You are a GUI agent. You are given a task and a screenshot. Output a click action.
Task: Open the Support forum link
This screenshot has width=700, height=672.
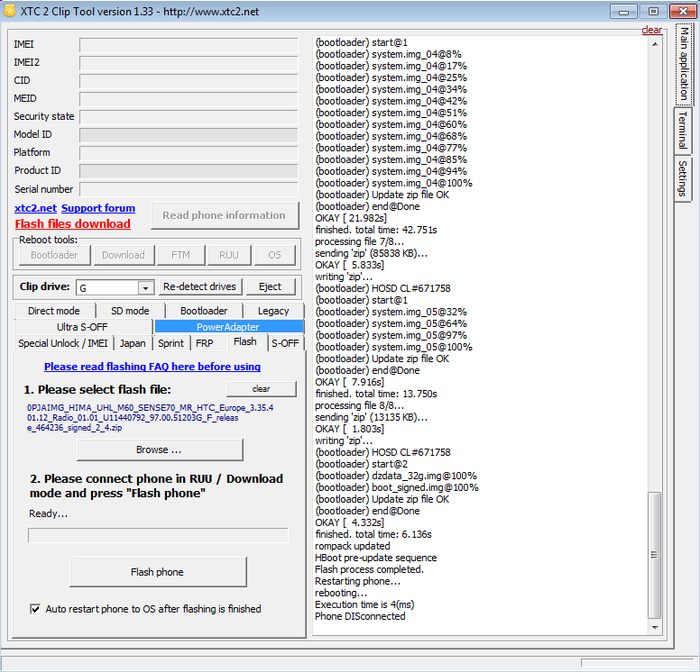click(x=98, y=208)
